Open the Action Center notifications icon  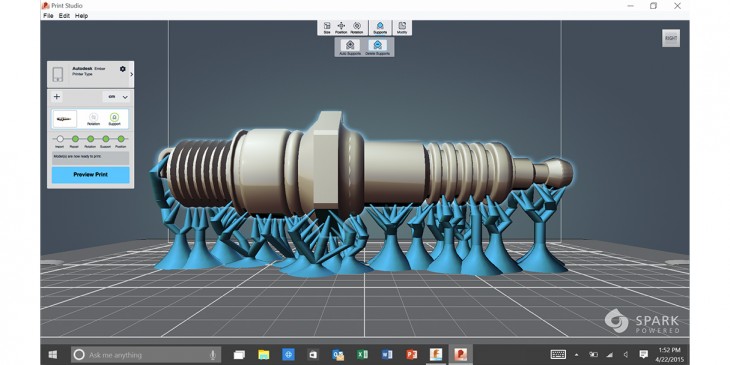click(643, 355)
